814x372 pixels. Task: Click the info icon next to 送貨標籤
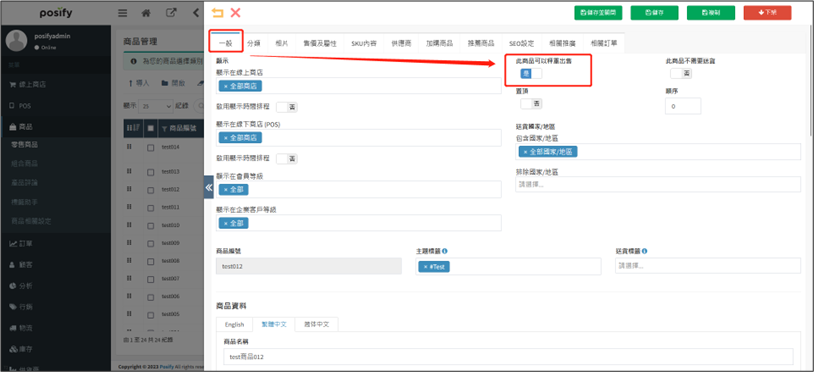point(644,251)
